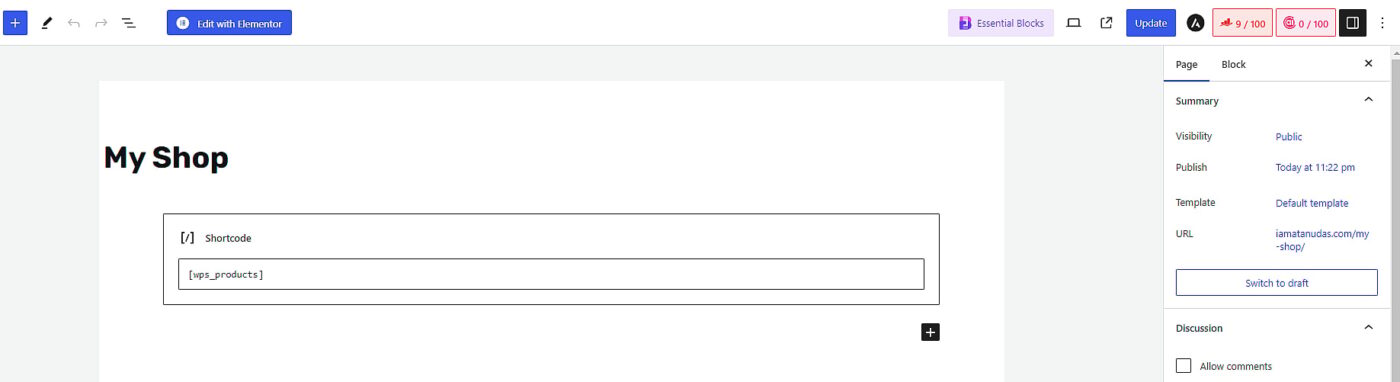Collapse the Discussion section
Viewport: 1400px width, 382px height.
click(x=1368, y=327)
